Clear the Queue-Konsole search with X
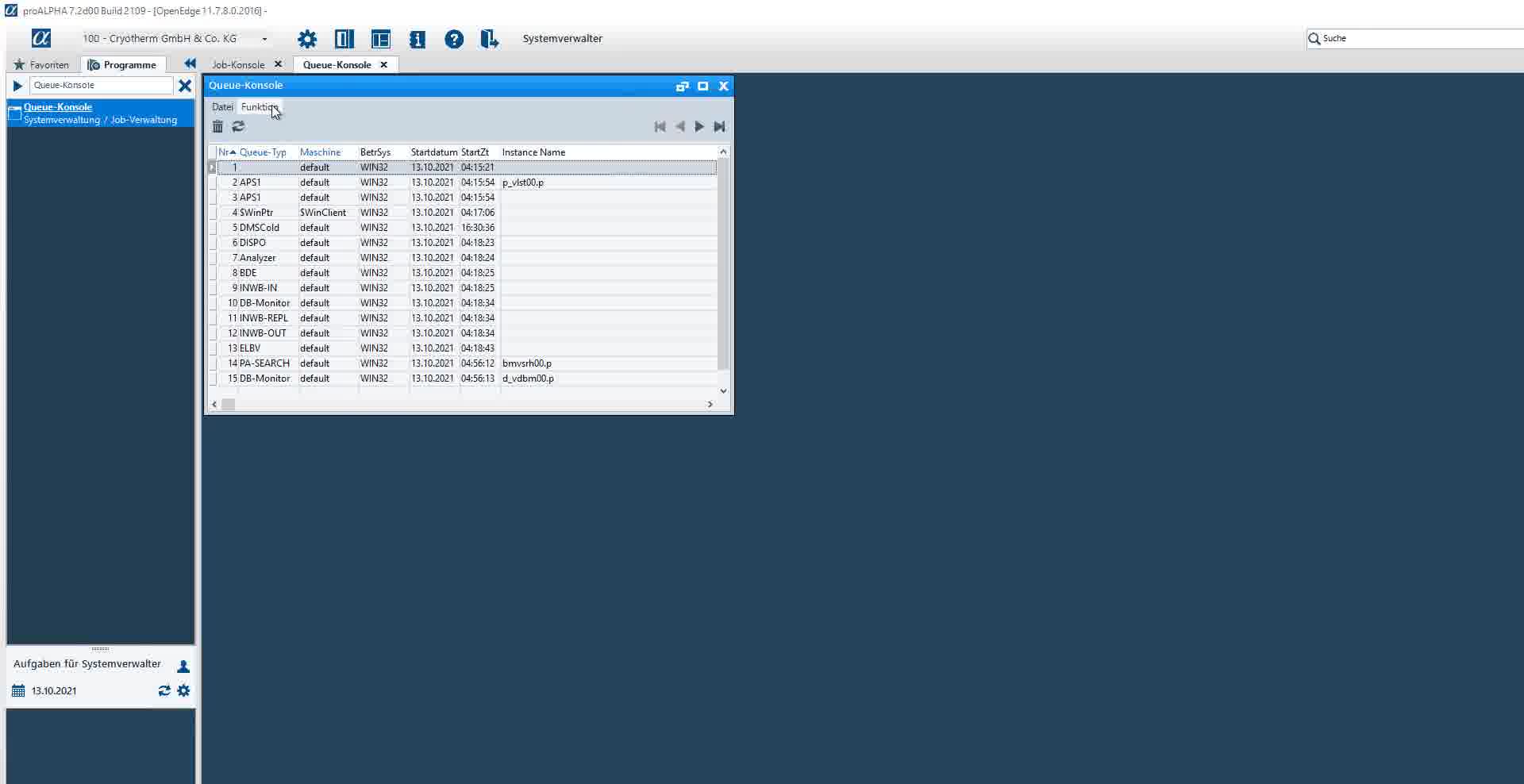This screenshot has width=1524, height=784. (x=185, y=85)
